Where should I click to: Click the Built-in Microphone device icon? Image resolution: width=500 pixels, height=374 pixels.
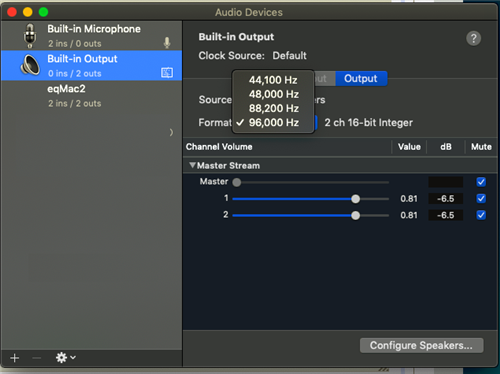tap(30, 35)
